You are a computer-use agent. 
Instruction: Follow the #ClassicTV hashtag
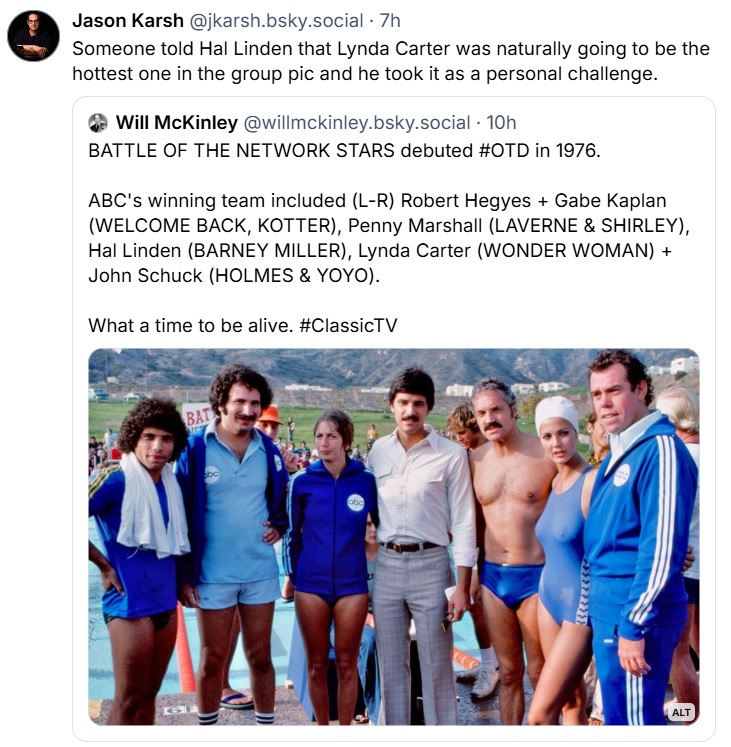pyautogui.click(x=348, y=325)
